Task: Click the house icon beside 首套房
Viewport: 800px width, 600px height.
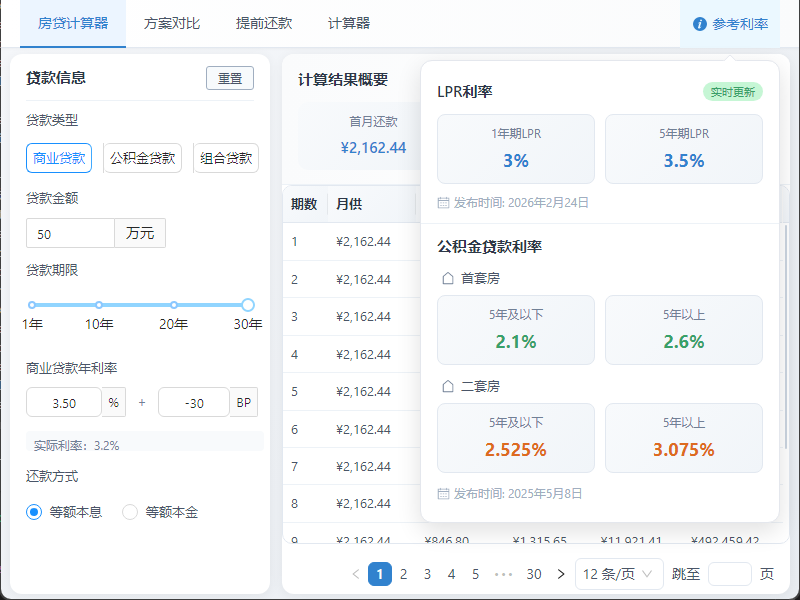Action: [447, 278]
